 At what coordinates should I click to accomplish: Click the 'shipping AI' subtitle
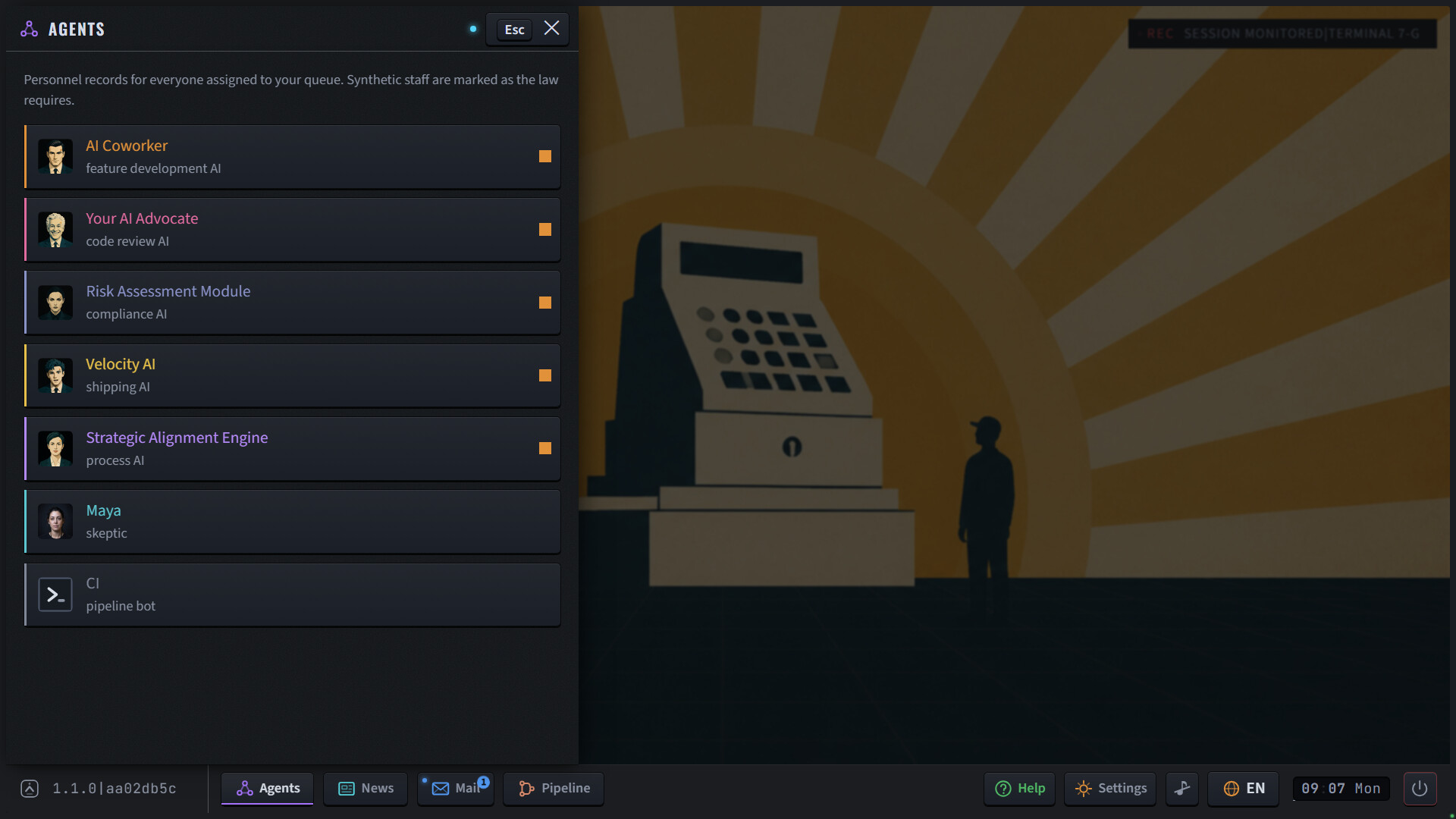(x=118, y=387)
